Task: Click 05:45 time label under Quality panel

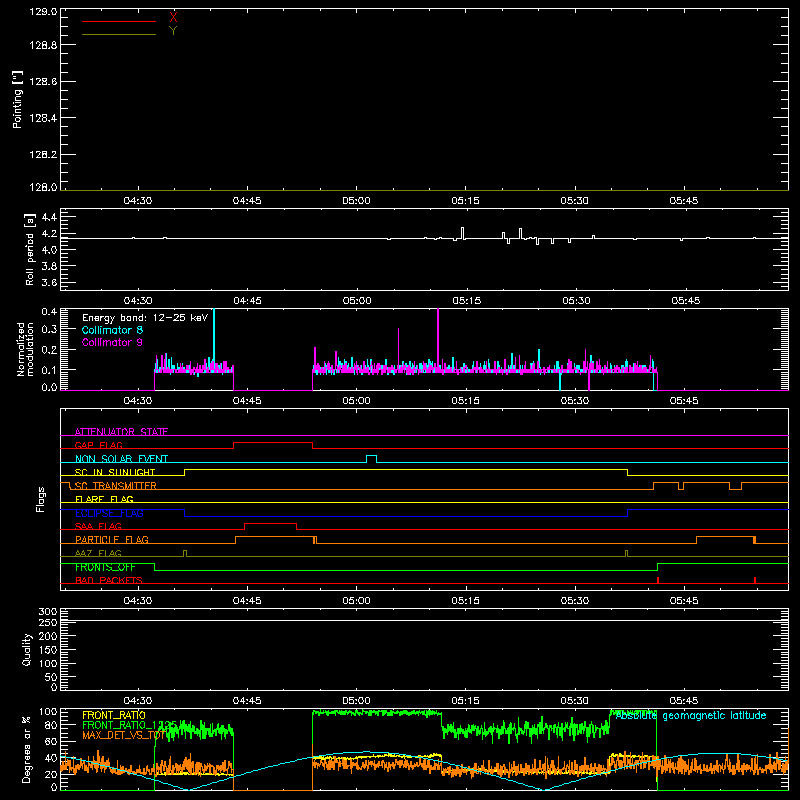Action: [x=684, y=701]
